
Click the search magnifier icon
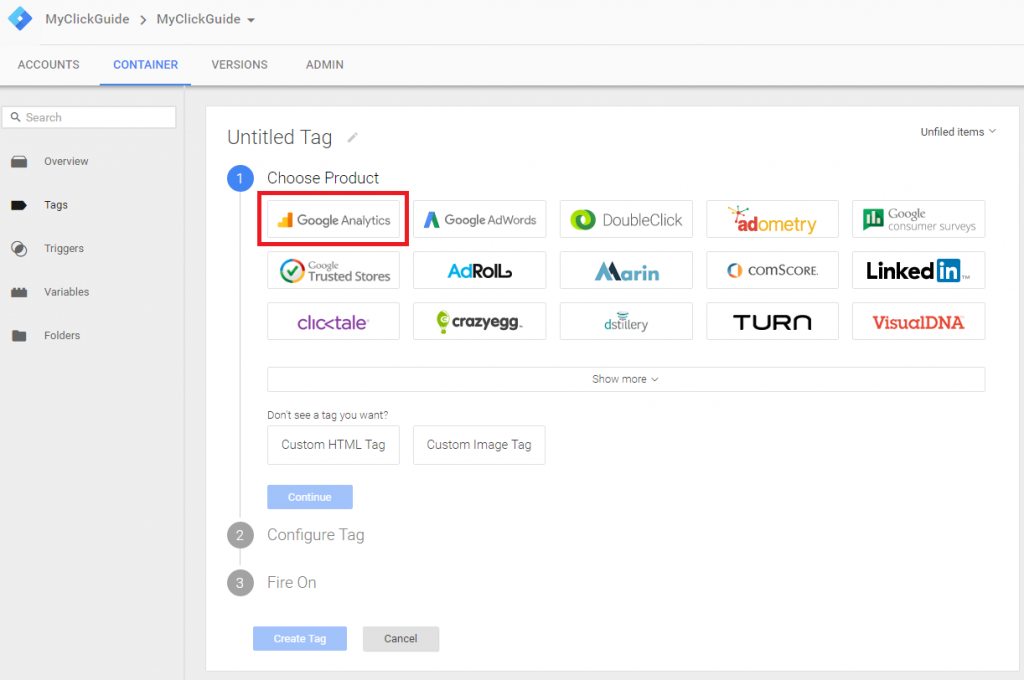(x=16, y=118)
